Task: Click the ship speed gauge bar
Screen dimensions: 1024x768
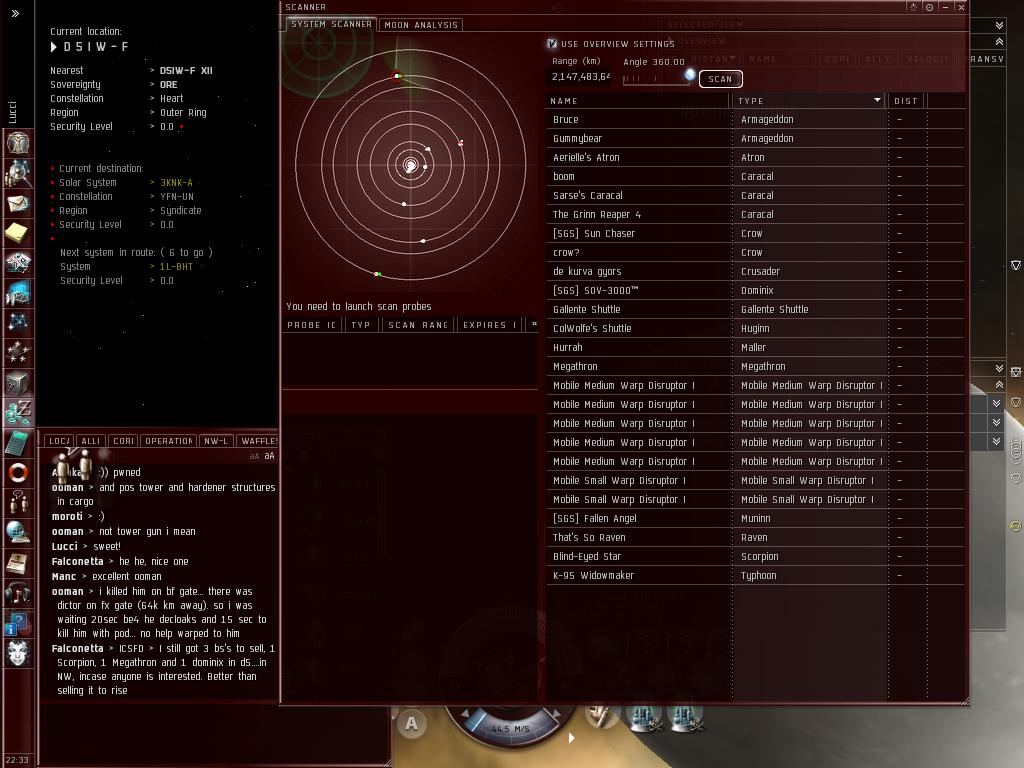Action: pos(511,729)
